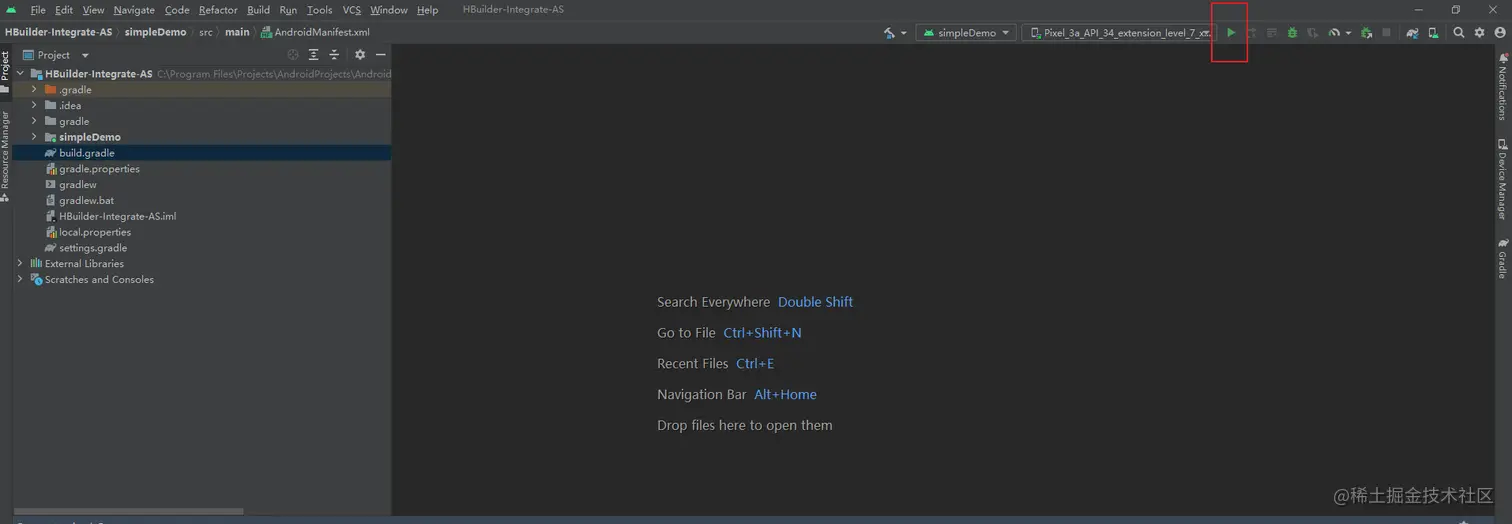Viewport: 1512px width, 524px height.
Task: Open the Tools menu
Action: coord(320,10)
